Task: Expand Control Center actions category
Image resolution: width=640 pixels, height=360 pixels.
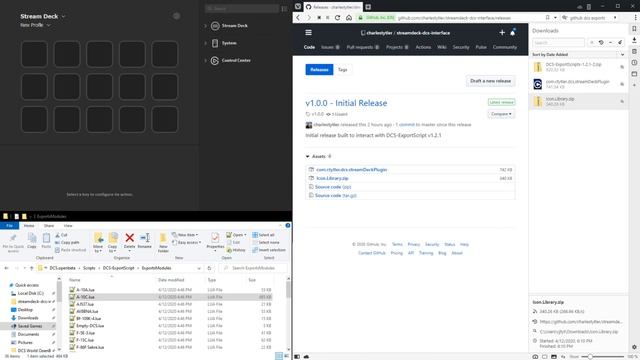Action: 206,60
